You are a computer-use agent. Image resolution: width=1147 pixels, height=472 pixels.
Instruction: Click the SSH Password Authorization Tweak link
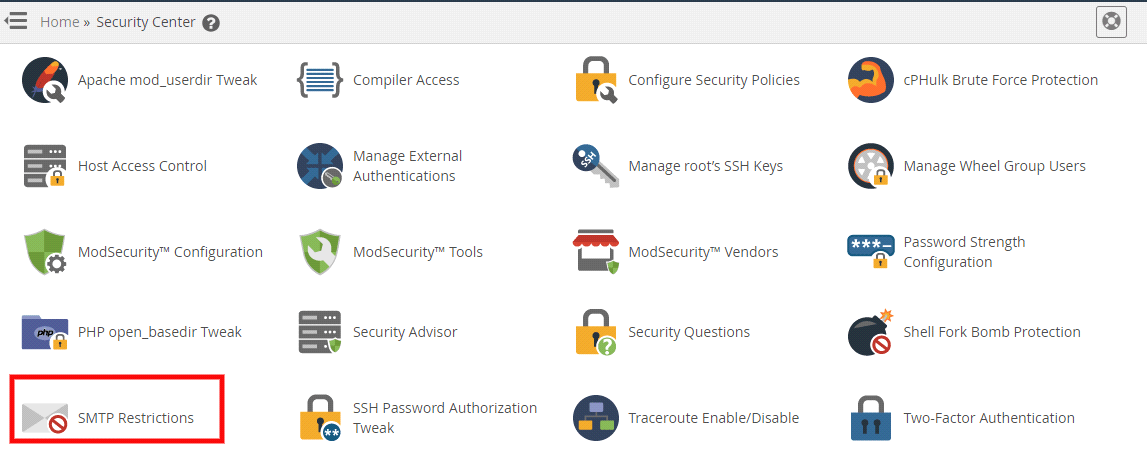coord(445,418)
